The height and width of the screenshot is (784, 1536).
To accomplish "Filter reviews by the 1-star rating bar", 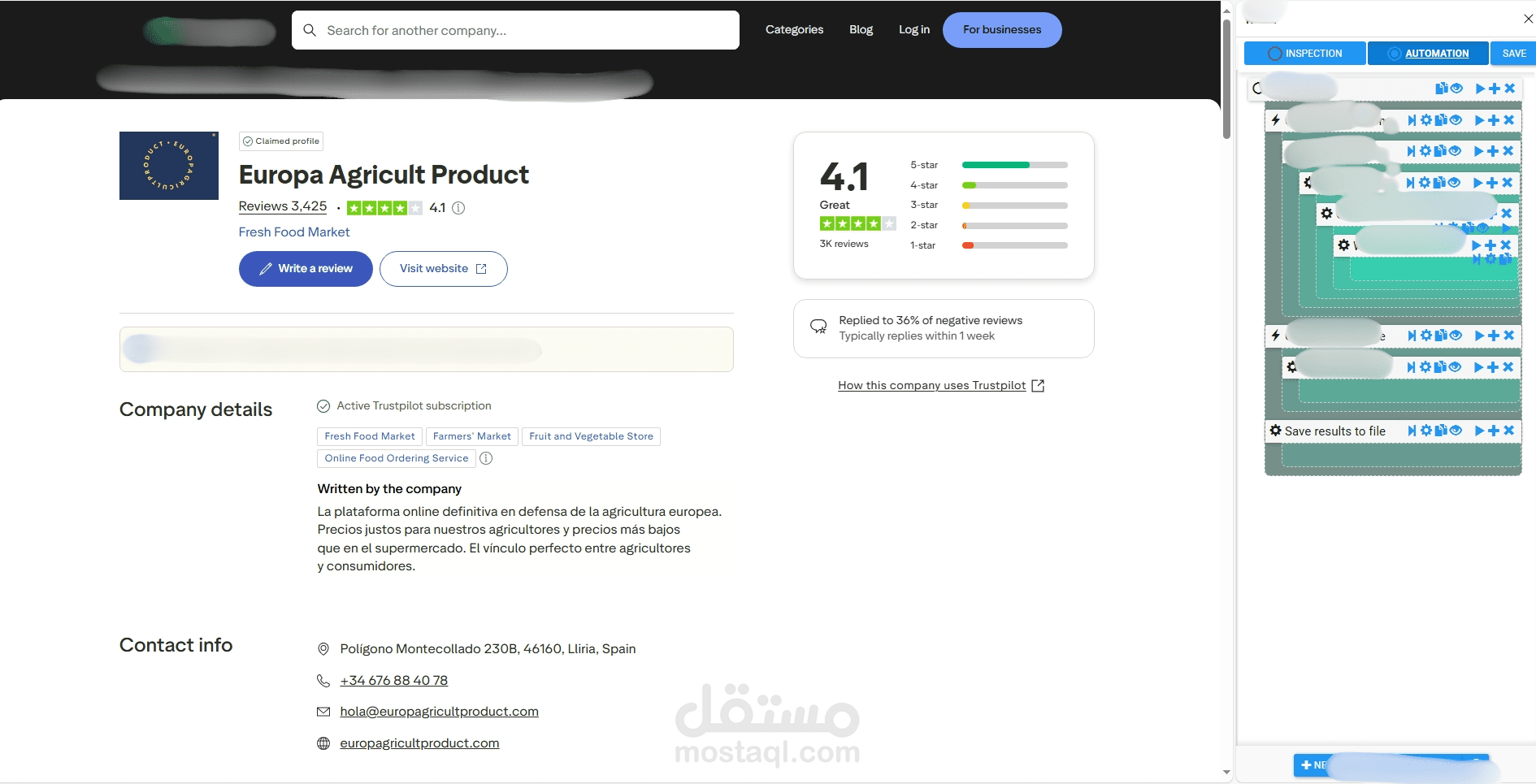I will pos(1014,245).
